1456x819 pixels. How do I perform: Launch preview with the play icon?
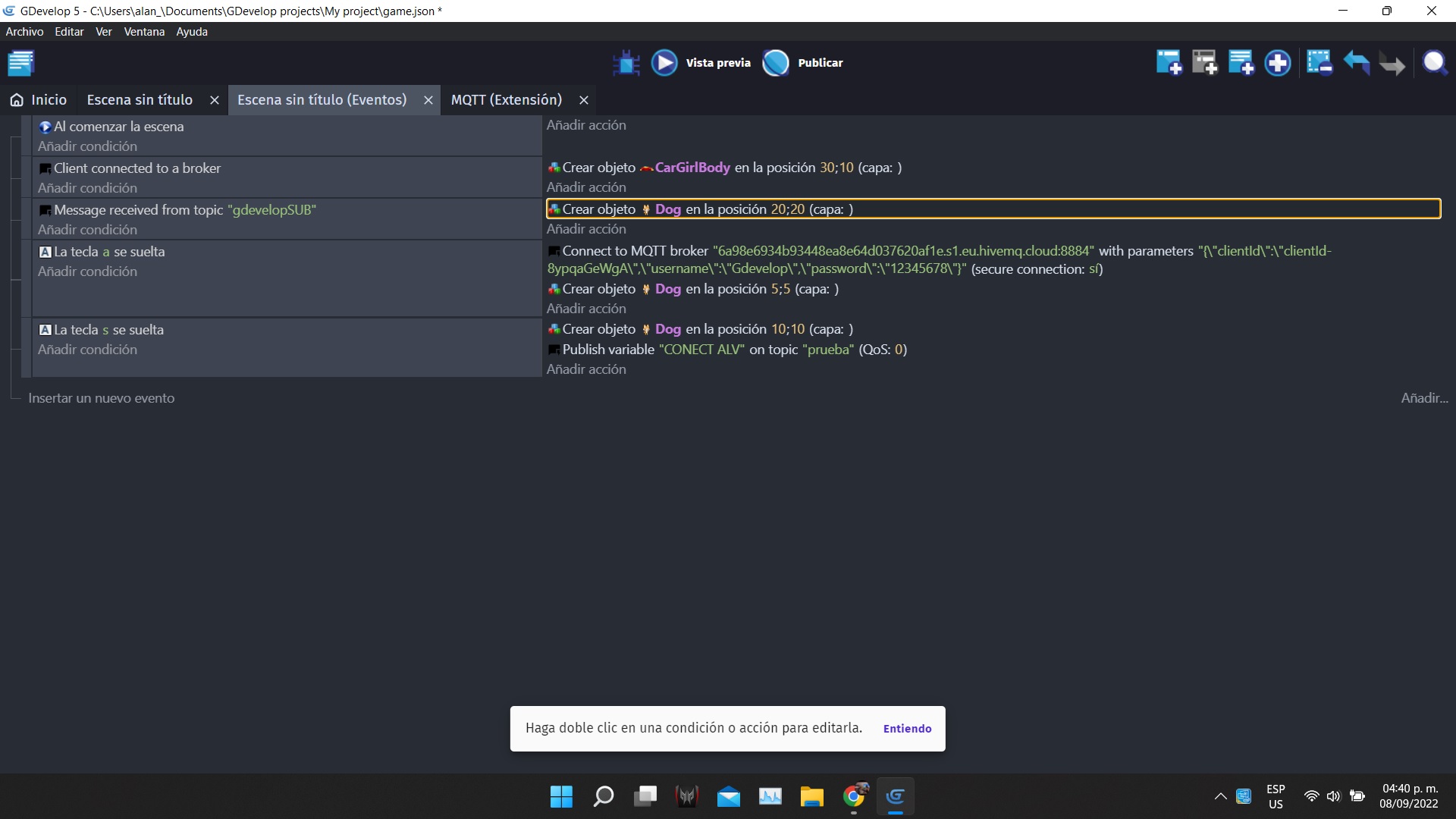665,63
